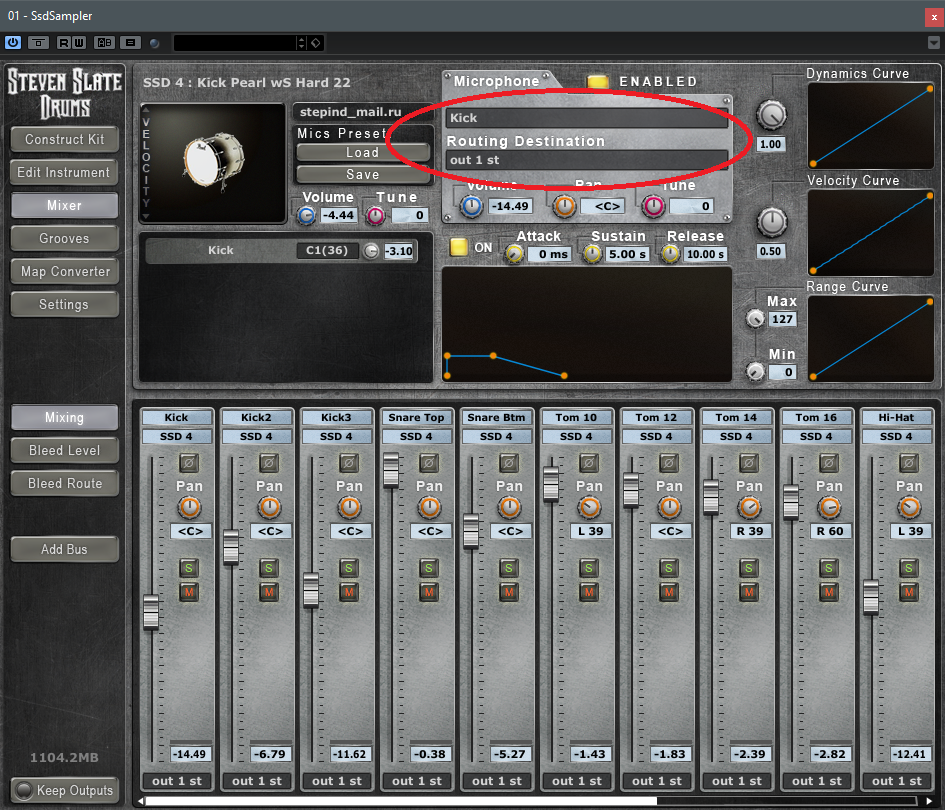Screen dimensions: 945x810
Task: Click the Tom 14 volume fader handle
Action: point(711,496)
